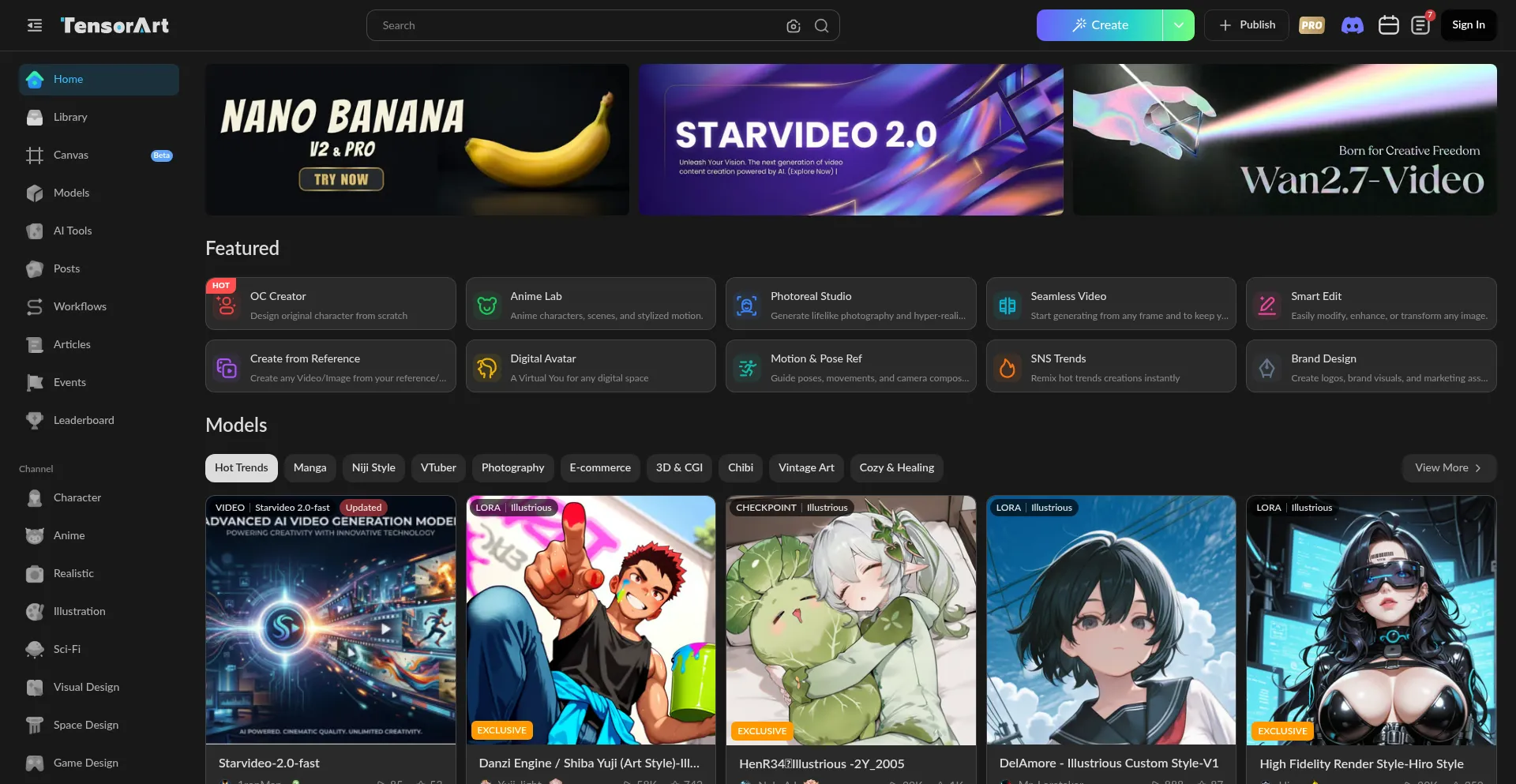Screen dimensions: 1516x784
Task: Open the Discord icon link
Action: pos(1353,25)
